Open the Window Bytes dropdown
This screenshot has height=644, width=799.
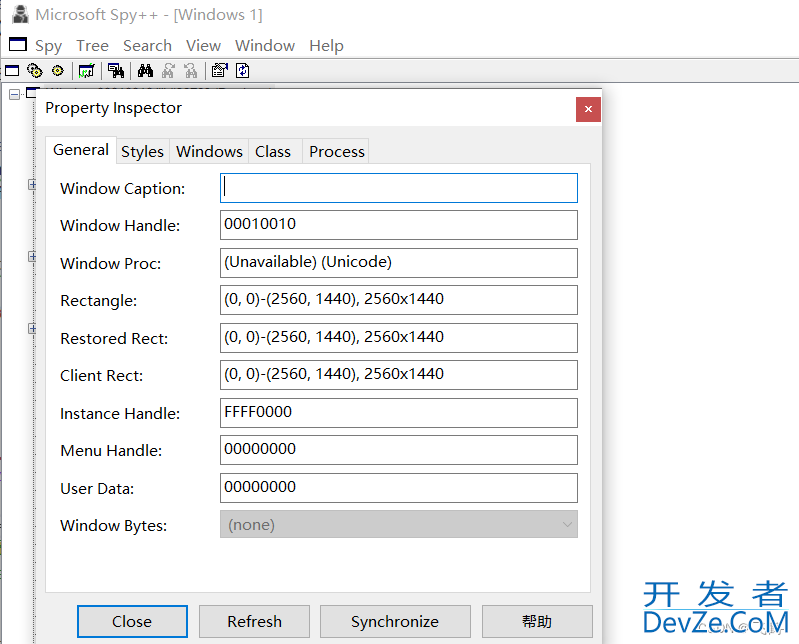point(398,524)
